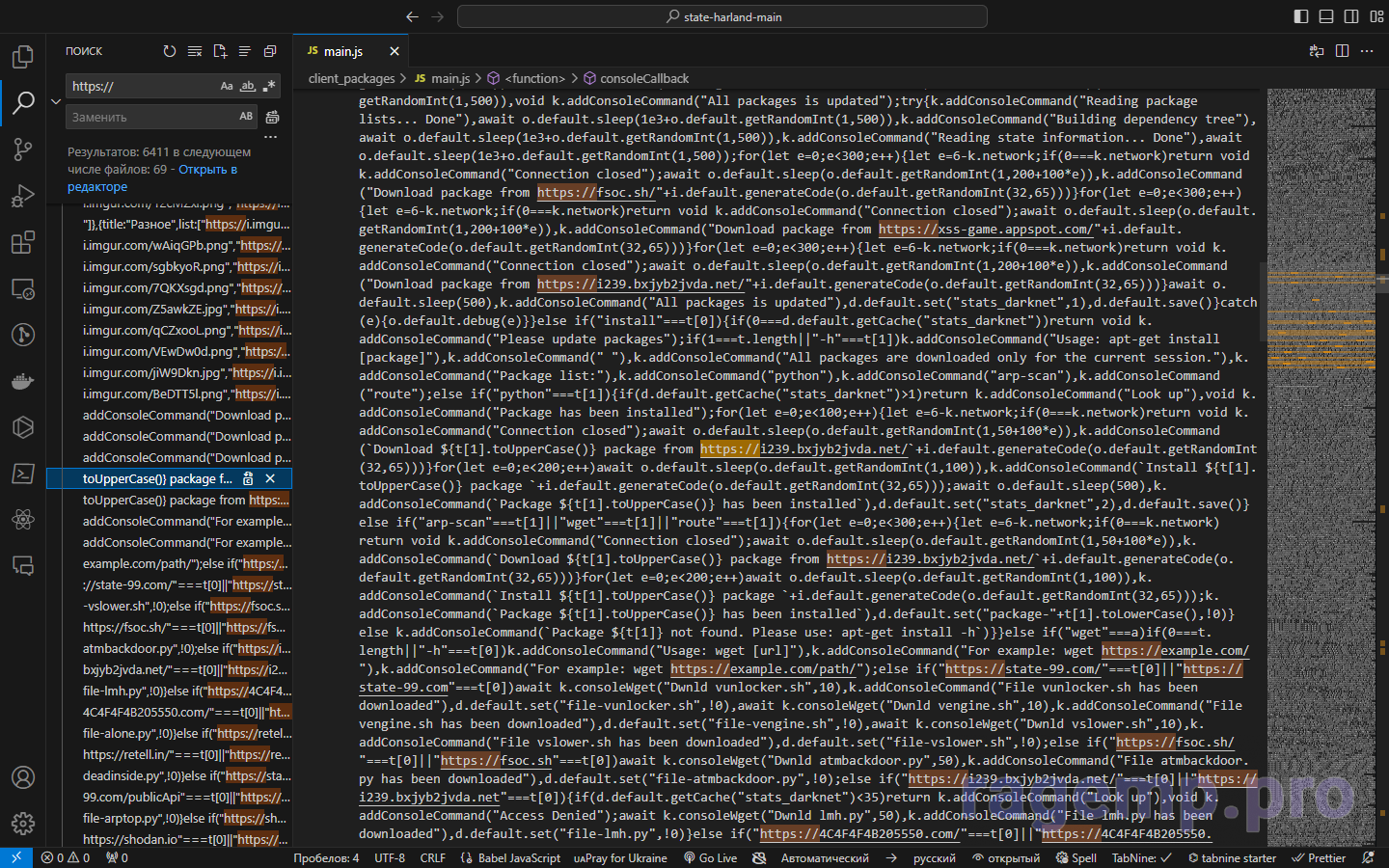Toggle secondary sidebar visibility

(x=1351, y=16)
